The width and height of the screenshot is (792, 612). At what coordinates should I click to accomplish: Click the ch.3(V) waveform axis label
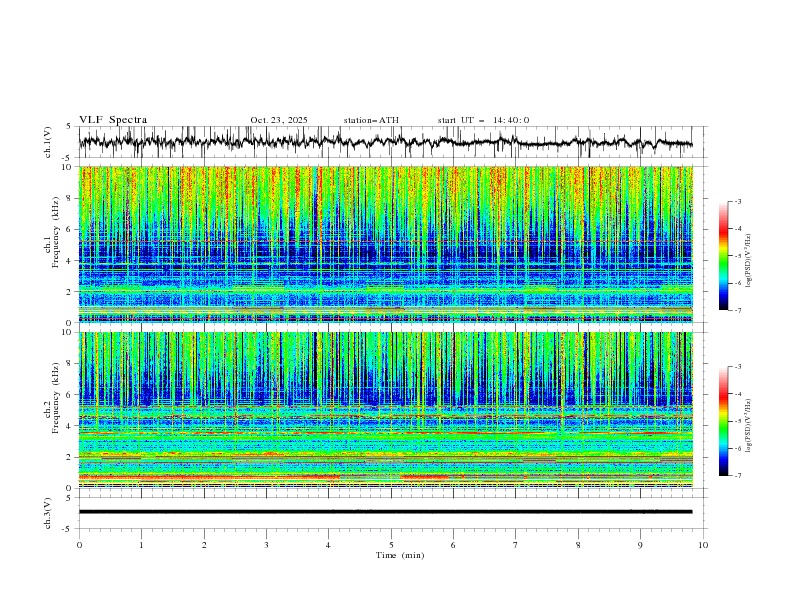pos(48,513)
